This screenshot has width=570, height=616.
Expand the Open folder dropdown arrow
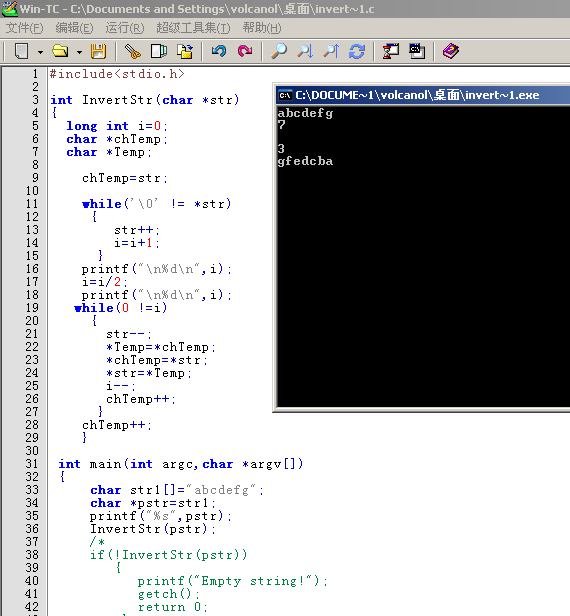point(79,52)
